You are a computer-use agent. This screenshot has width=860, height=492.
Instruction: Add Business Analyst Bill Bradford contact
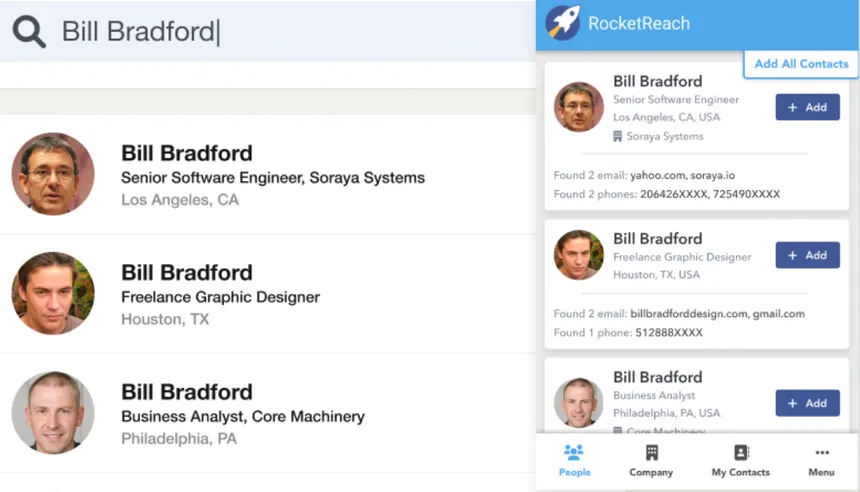click(x=807, y=403)
